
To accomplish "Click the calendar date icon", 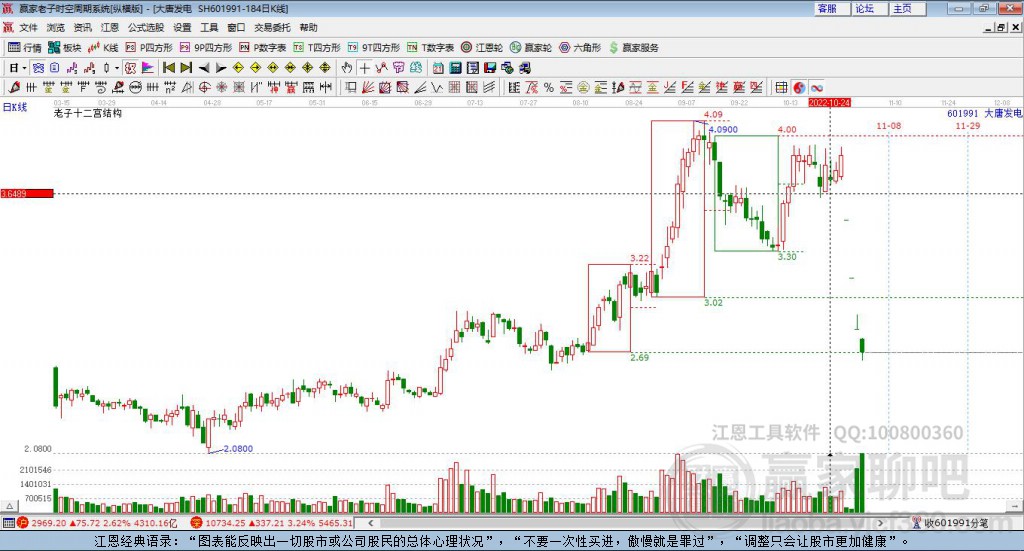I will 438,68.
